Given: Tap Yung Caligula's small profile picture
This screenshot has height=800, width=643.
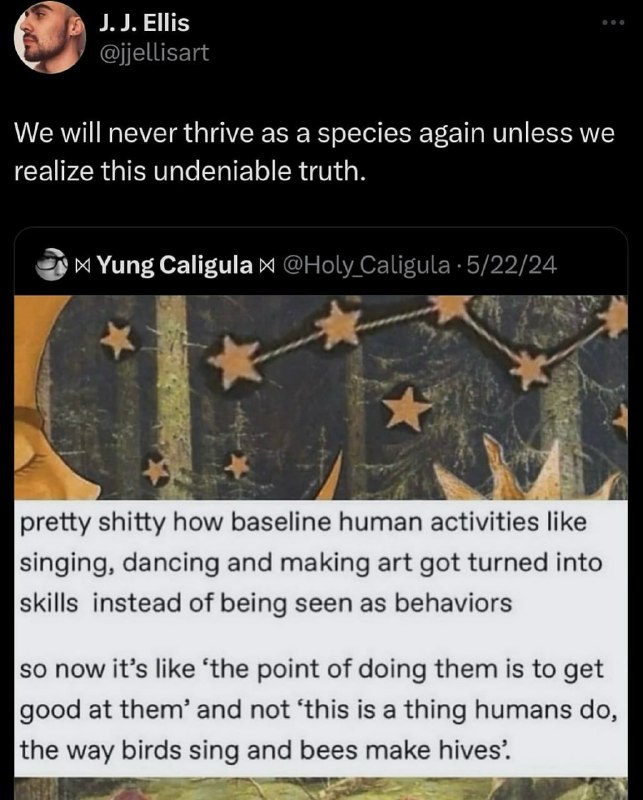Looking at the screenshot, I should [x=52, y=264].
